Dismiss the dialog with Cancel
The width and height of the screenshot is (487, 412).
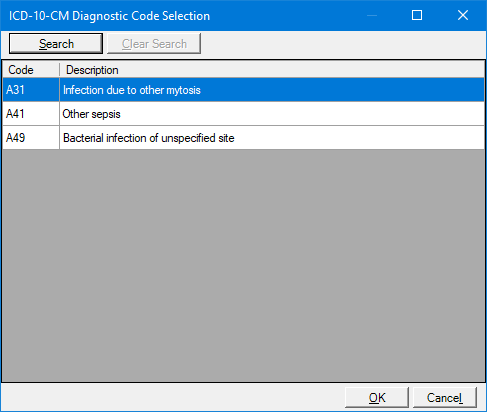pos(445,397)
